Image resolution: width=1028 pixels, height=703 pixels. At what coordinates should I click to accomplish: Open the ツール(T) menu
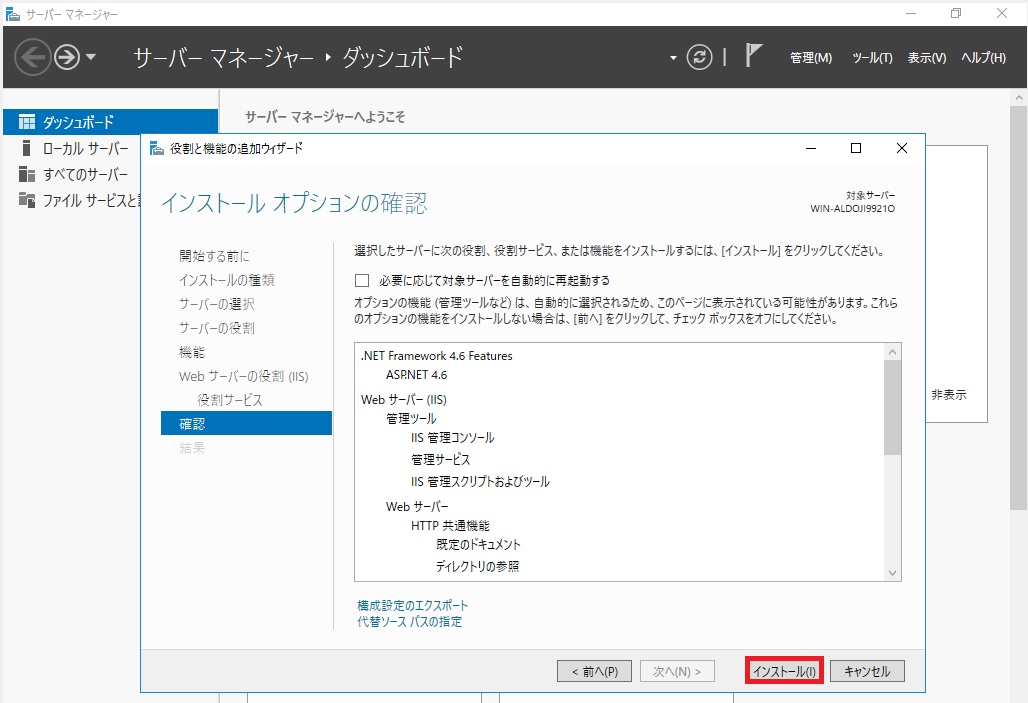(x=872, y=58)
